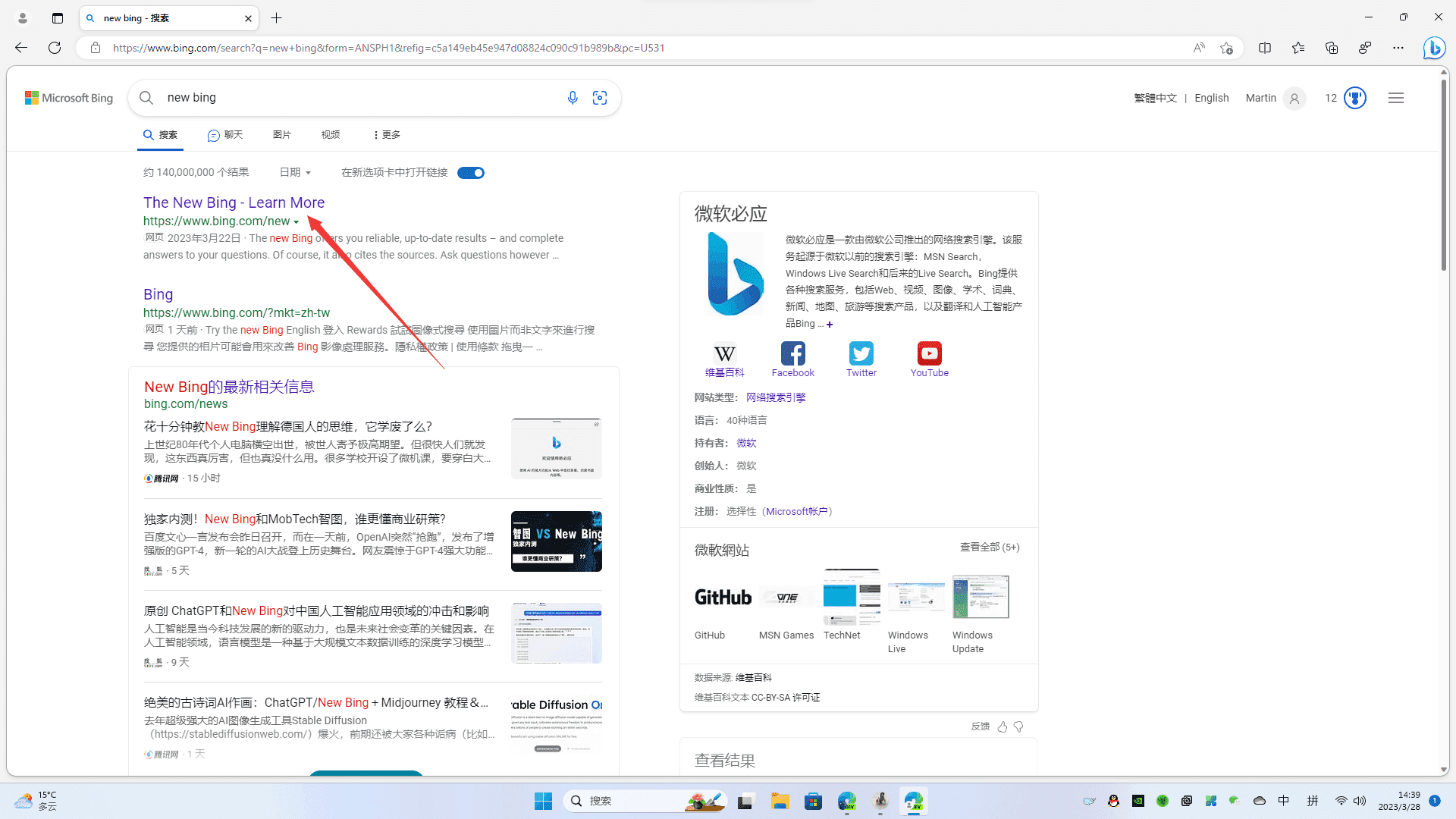This screenshot has height=819, width=1456.
Task: Switch to the Images tab
Action: coord(282,135)
